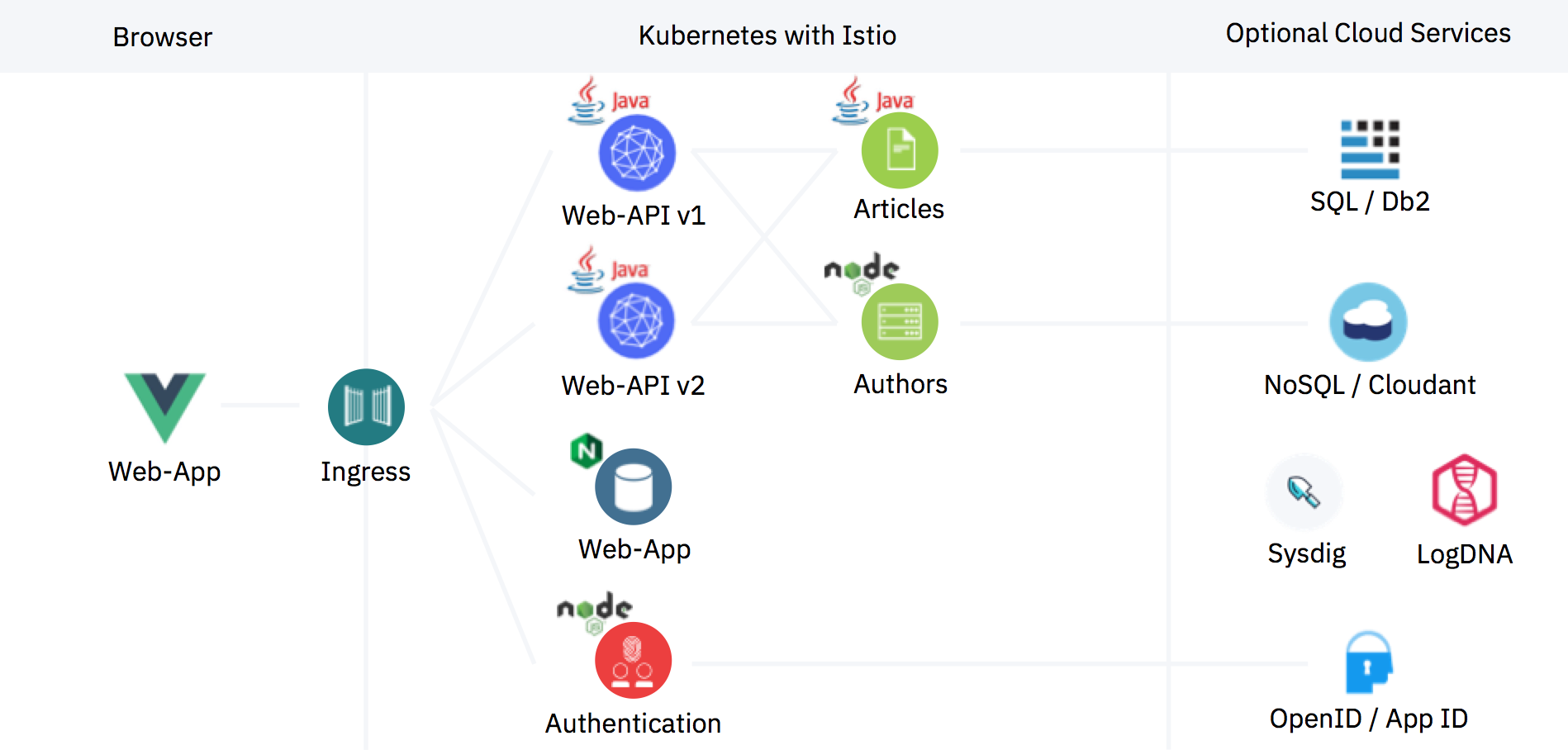The height and width of the screenshot is (750, 1568).
Task: Click the Authors label
Action: click(900, 384)
